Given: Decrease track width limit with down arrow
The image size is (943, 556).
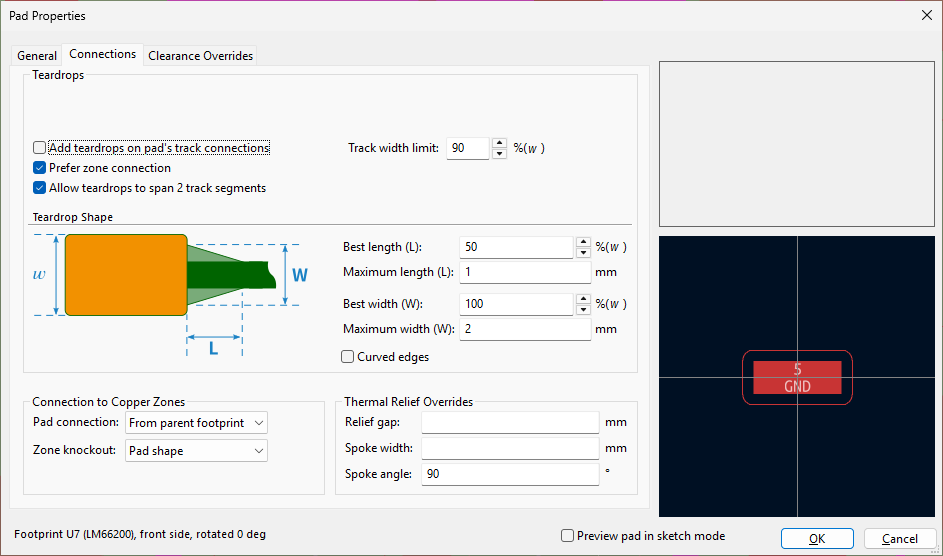Looking at the screenshot, I should click(499, 154).
